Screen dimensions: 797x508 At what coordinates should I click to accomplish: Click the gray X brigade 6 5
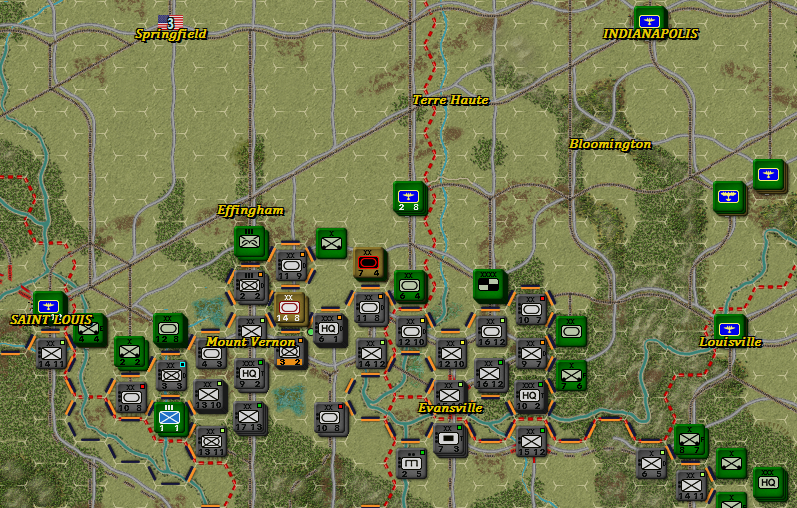tap(651, 464)
